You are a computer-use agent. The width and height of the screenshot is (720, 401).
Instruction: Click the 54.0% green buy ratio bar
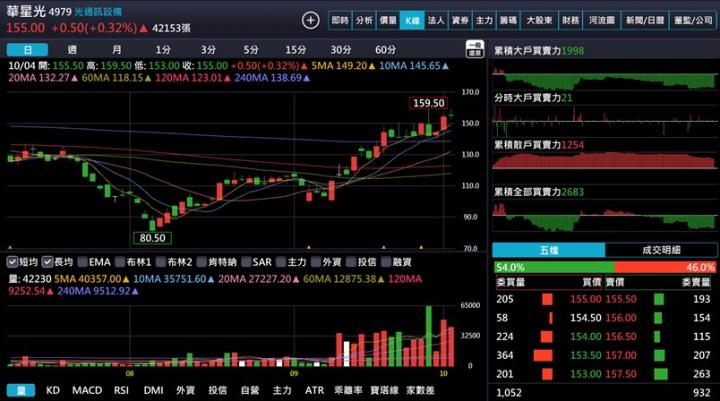554,267
